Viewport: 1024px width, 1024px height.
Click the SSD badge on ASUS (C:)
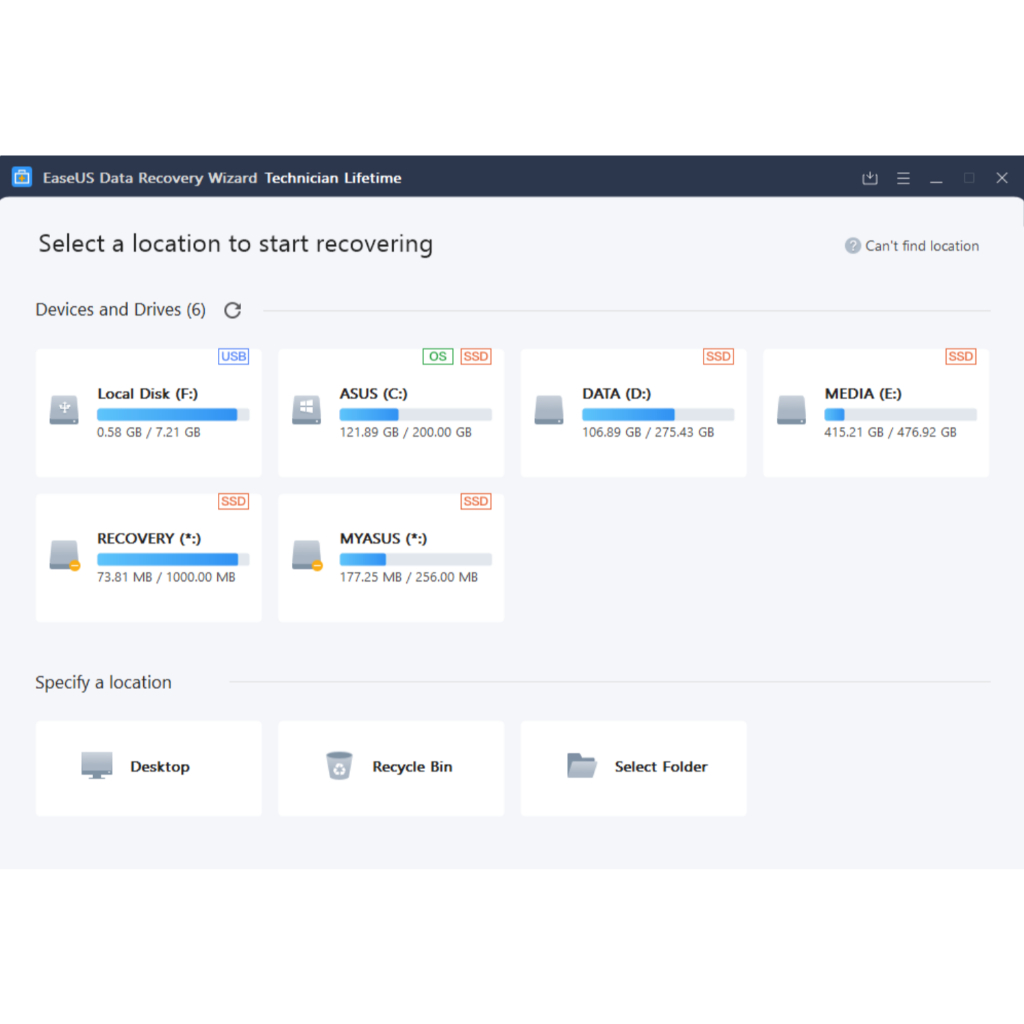pos(475,356)
